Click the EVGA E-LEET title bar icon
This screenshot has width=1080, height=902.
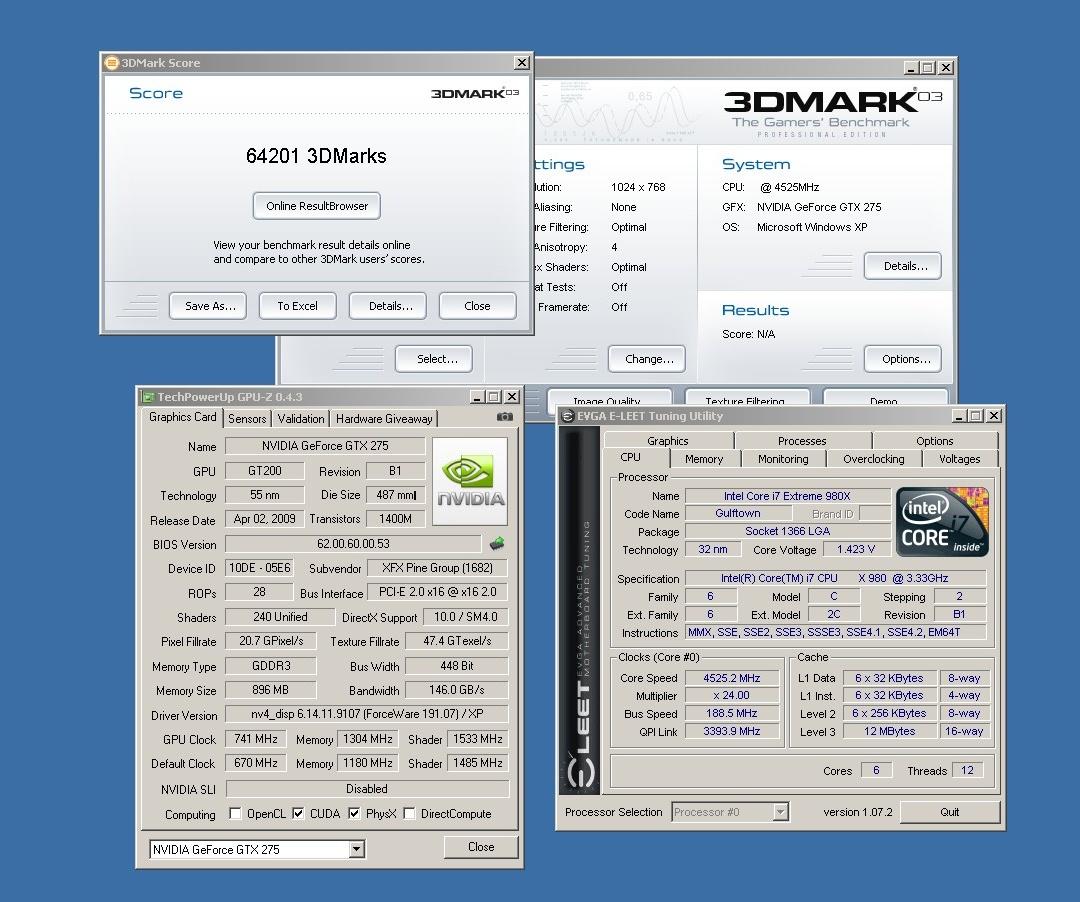point(568,416)
